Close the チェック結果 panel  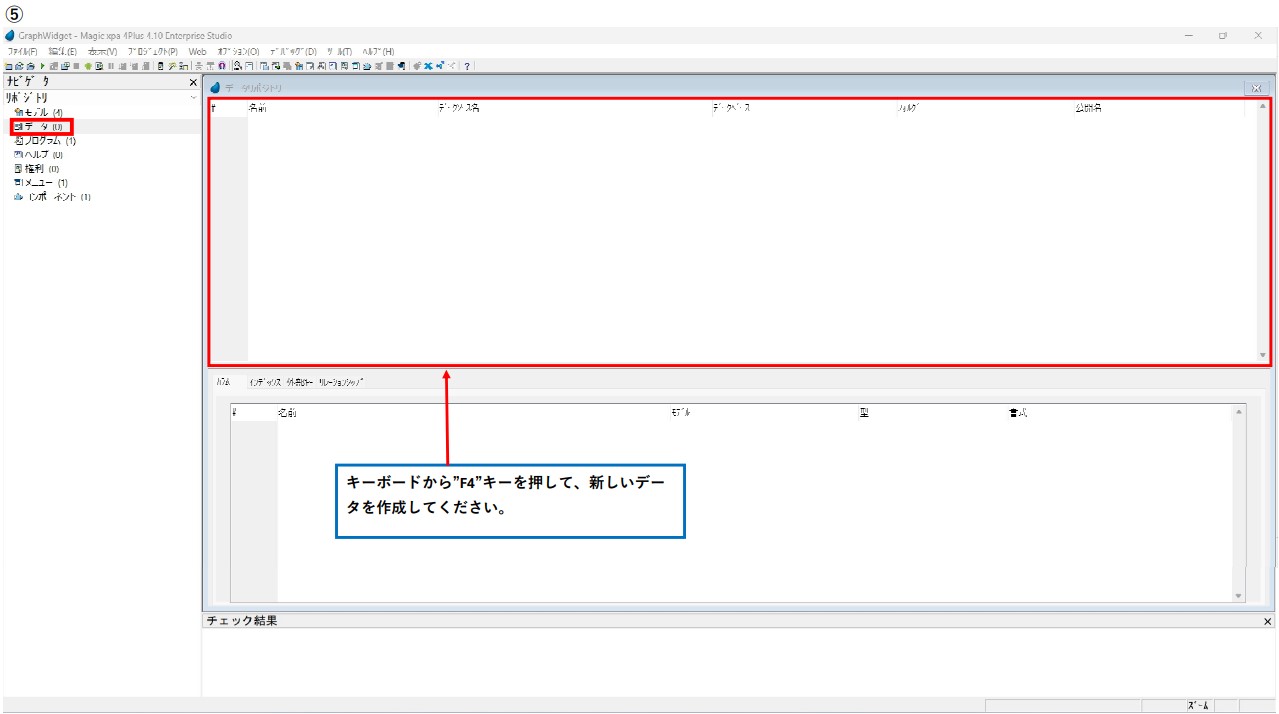tap(1268, 621)
